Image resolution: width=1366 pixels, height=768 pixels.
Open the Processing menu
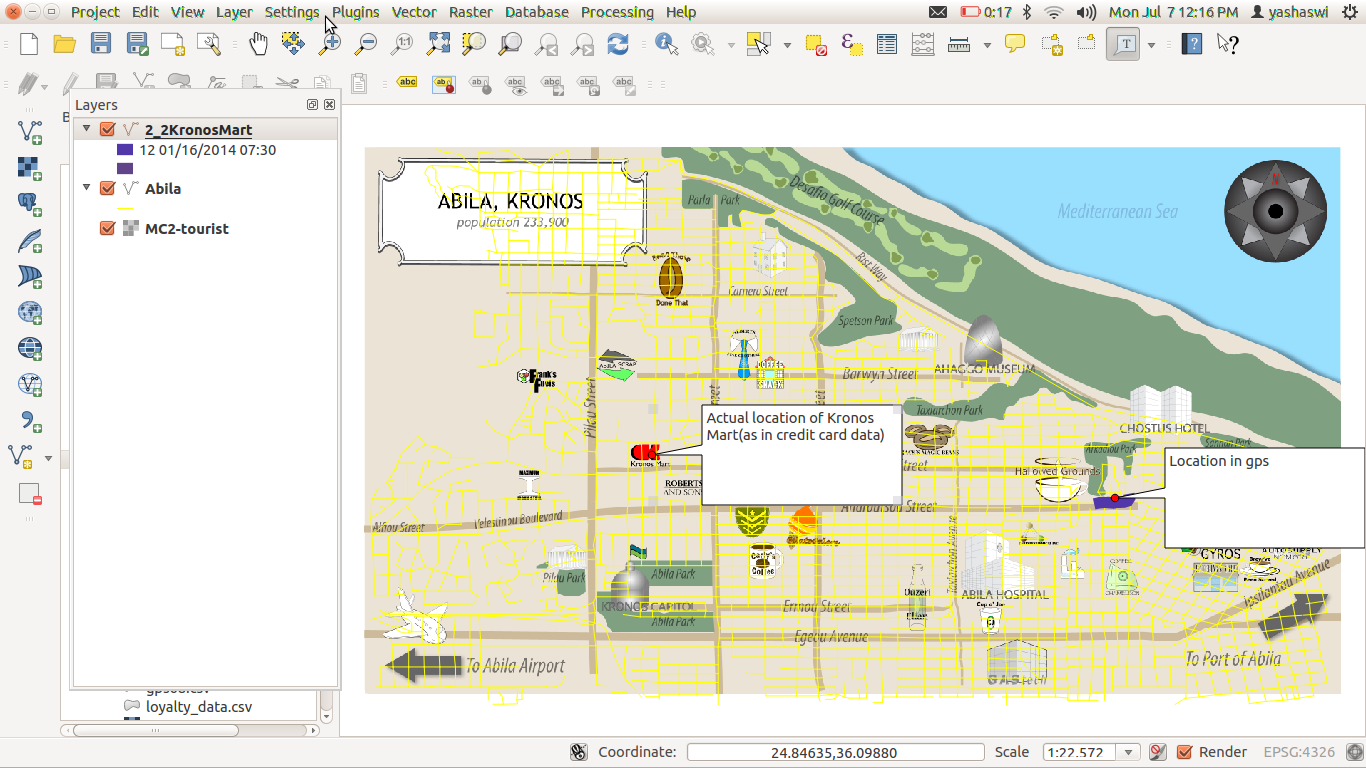tap(617, 12)
